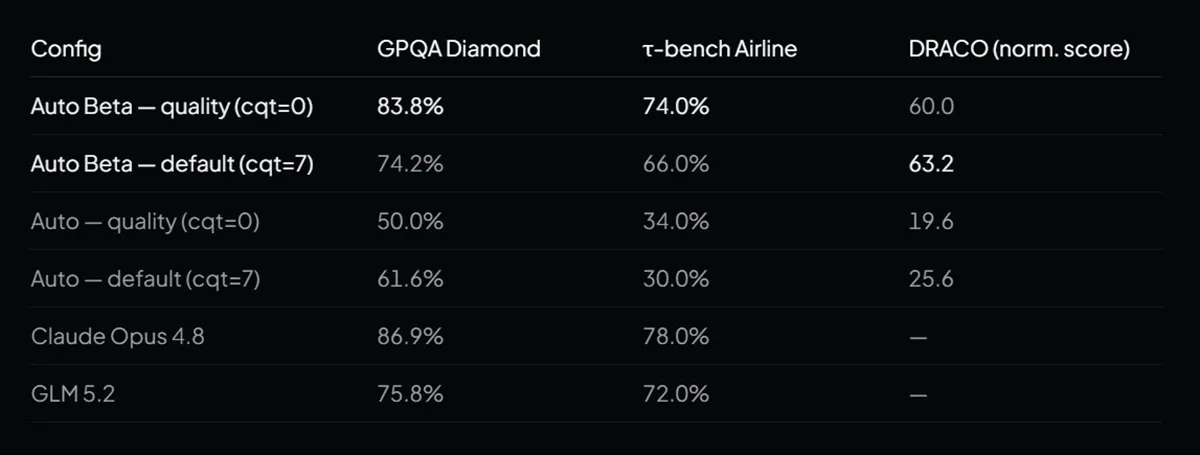This screenshot has height=455, width=1200.
Task: Click the DRACO (norm. score) header
Action: pos(1017,48)
